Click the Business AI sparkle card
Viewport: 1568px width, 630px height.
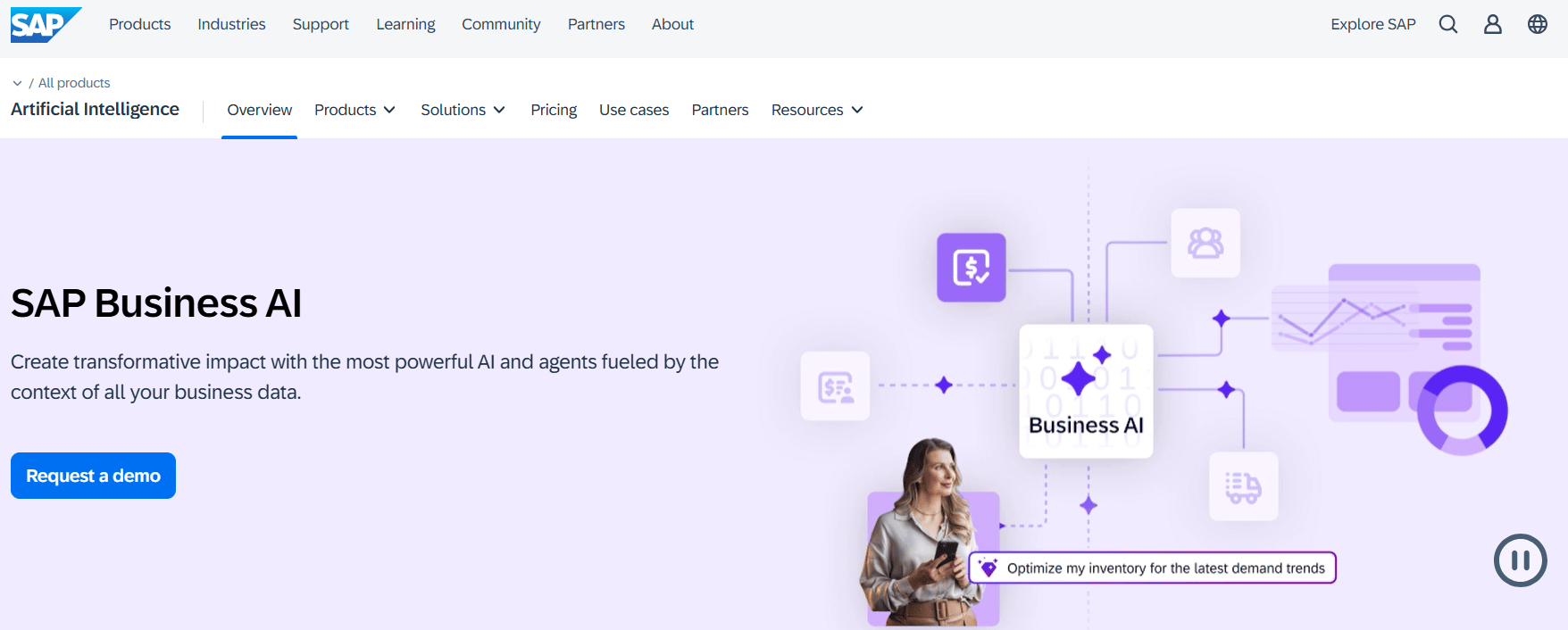click(1086, 391)
